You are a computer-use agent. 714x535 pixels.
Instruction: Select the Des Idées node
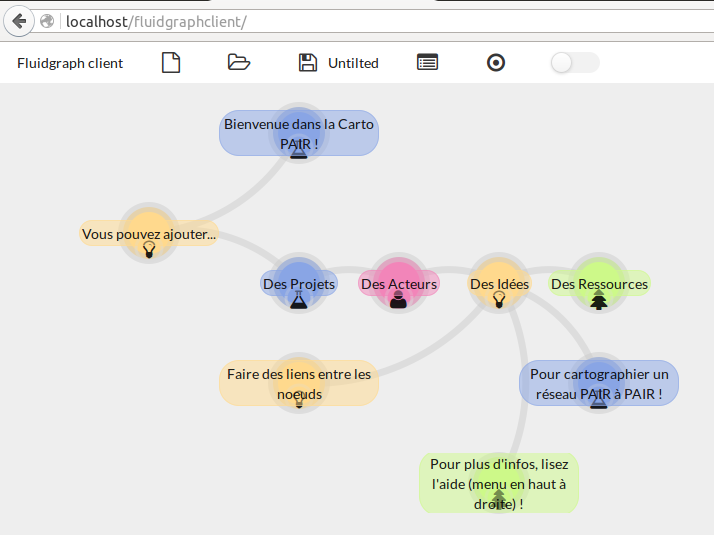pos(499,283)
